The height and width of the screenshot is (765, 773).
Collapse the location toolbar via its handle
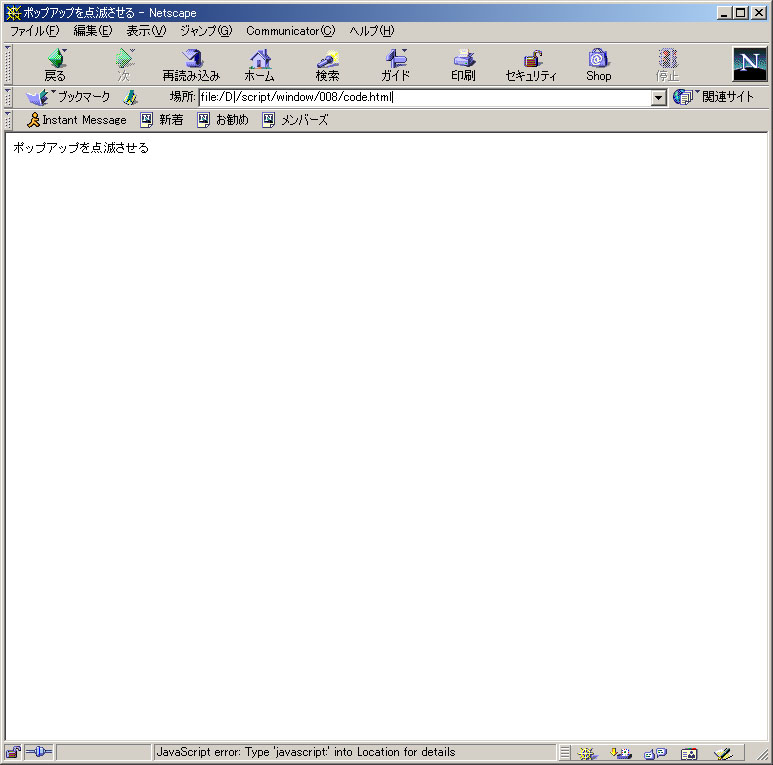[x=8, y=97]
